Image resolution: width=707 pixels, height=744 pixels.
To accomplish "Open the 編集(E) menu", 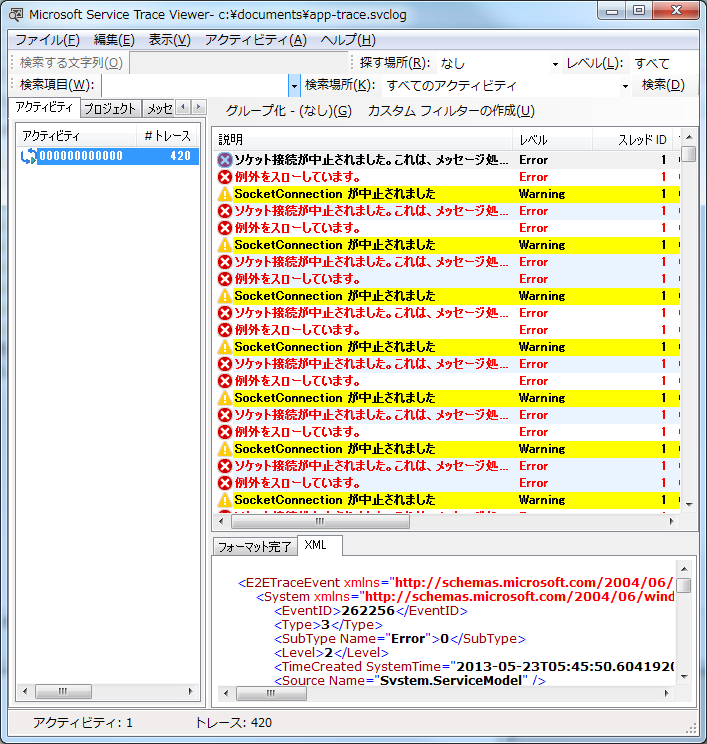I will pyautogui.click(x=114, y=40).
